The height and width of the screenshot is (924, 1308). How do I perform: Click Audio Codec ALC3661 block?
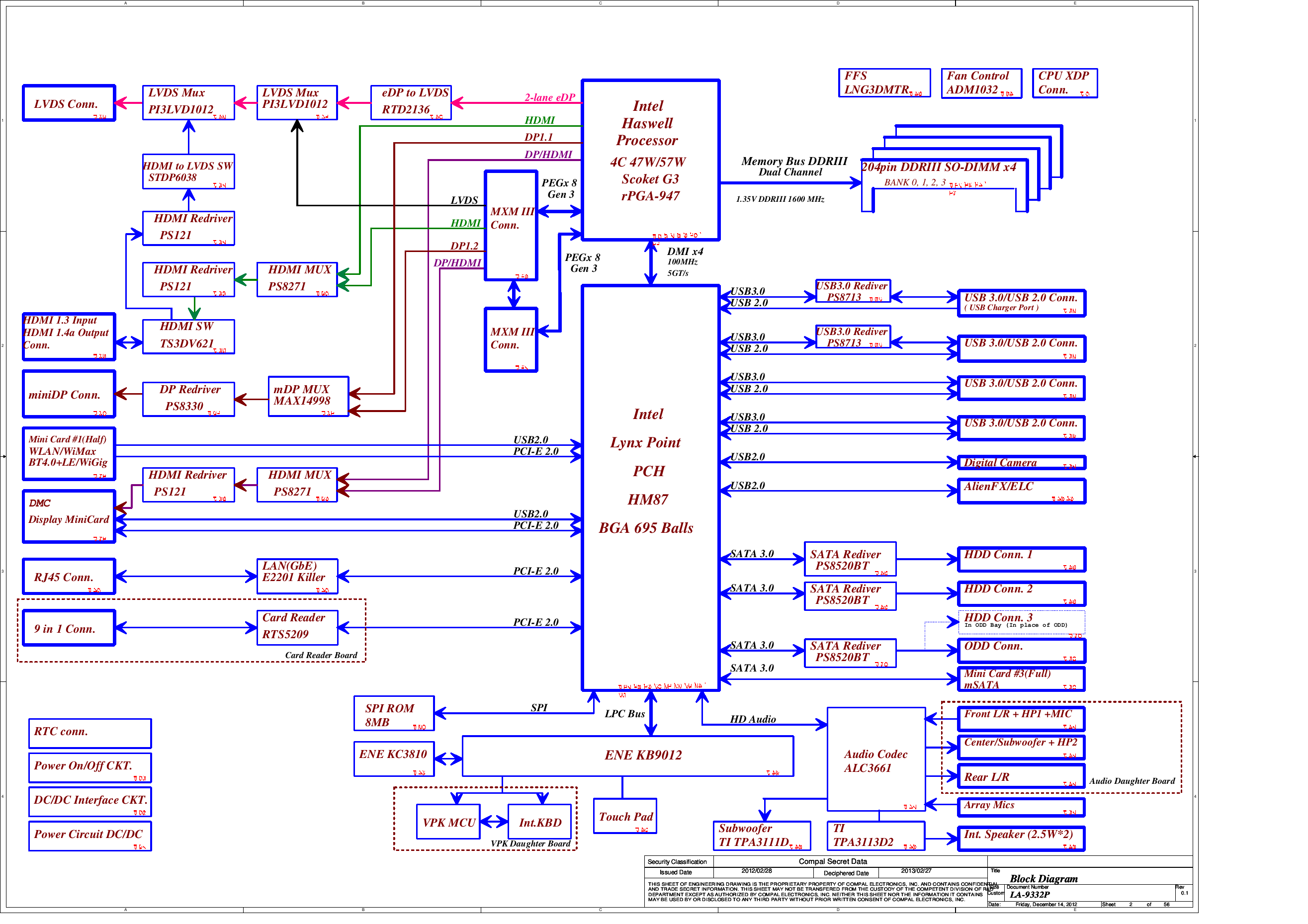click(876, 759)
